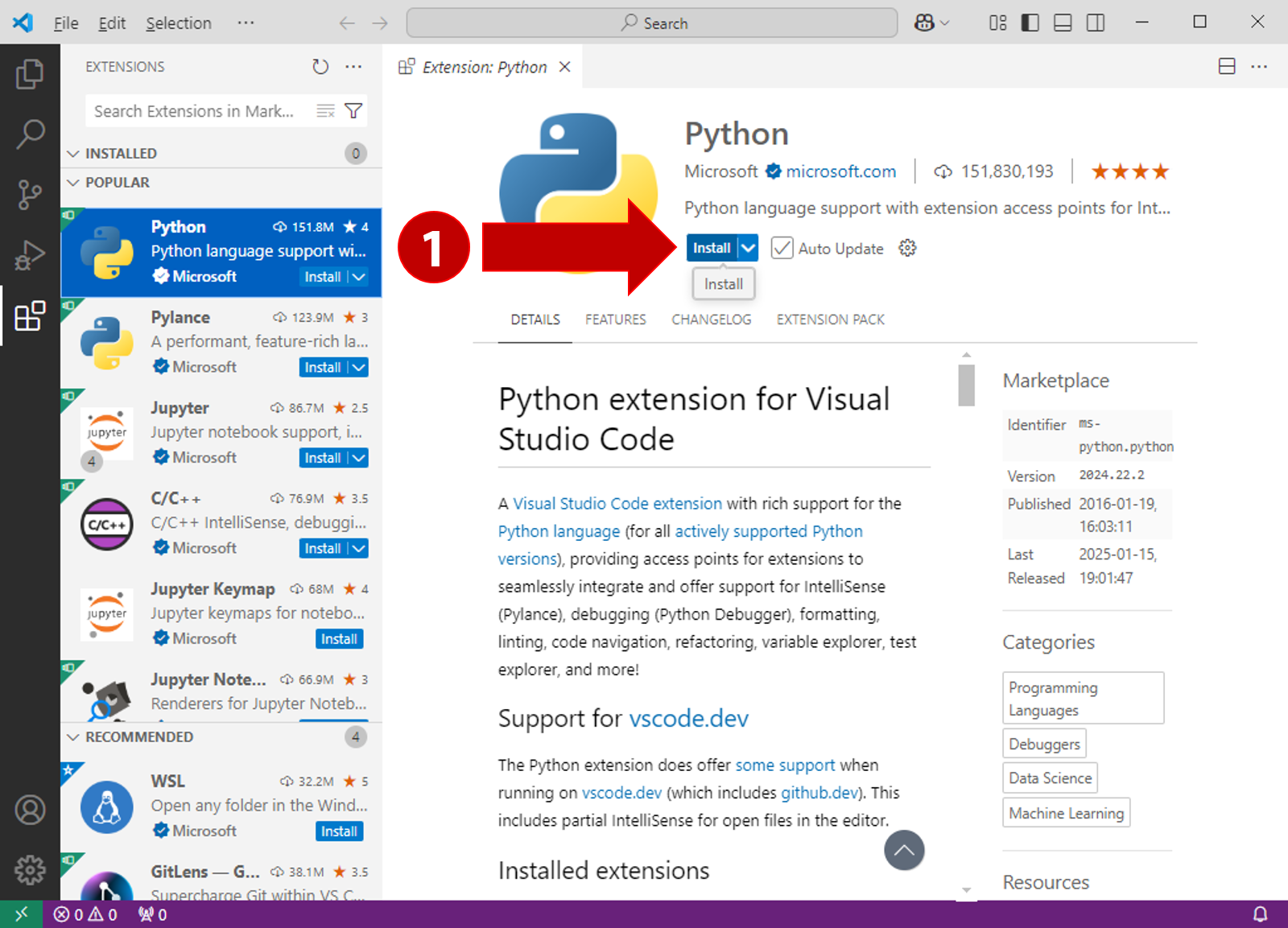Switch to the FEATURES tab
Viewport: 1288px width, 928px height.
pyautogui.click(x=616, y=320)
